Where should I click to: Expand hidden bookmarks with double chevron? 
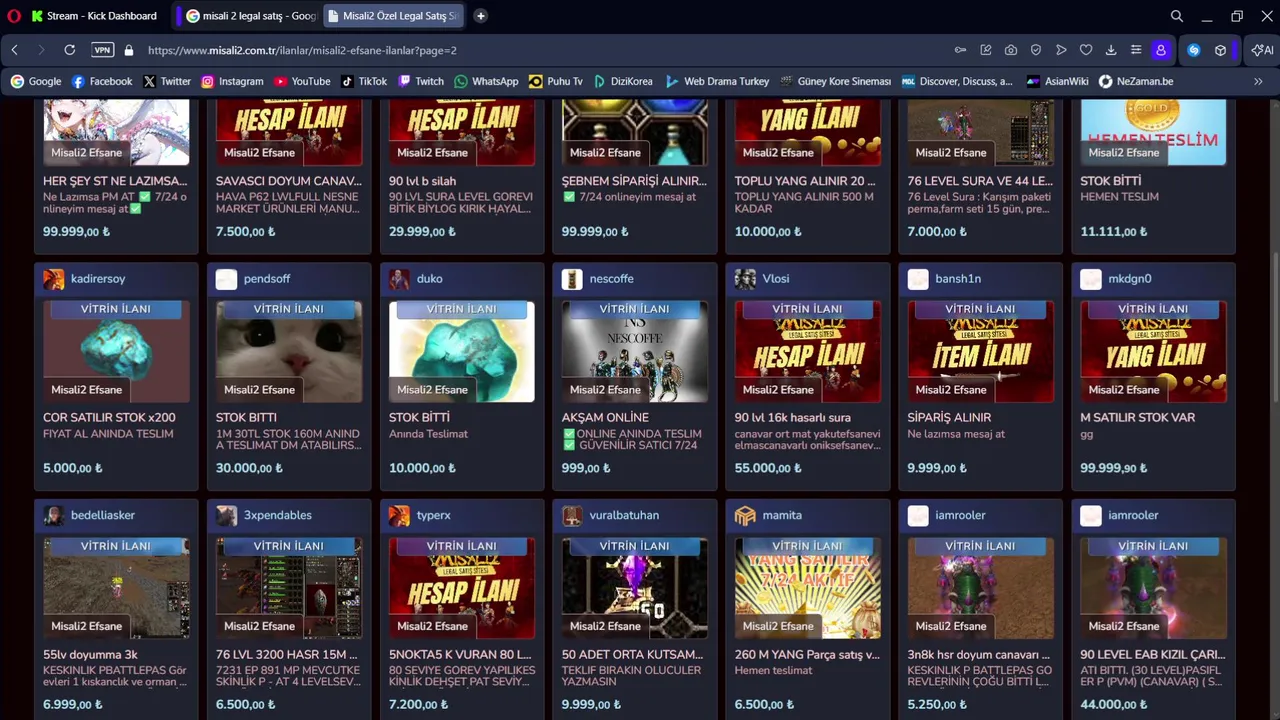(1258, 81)
